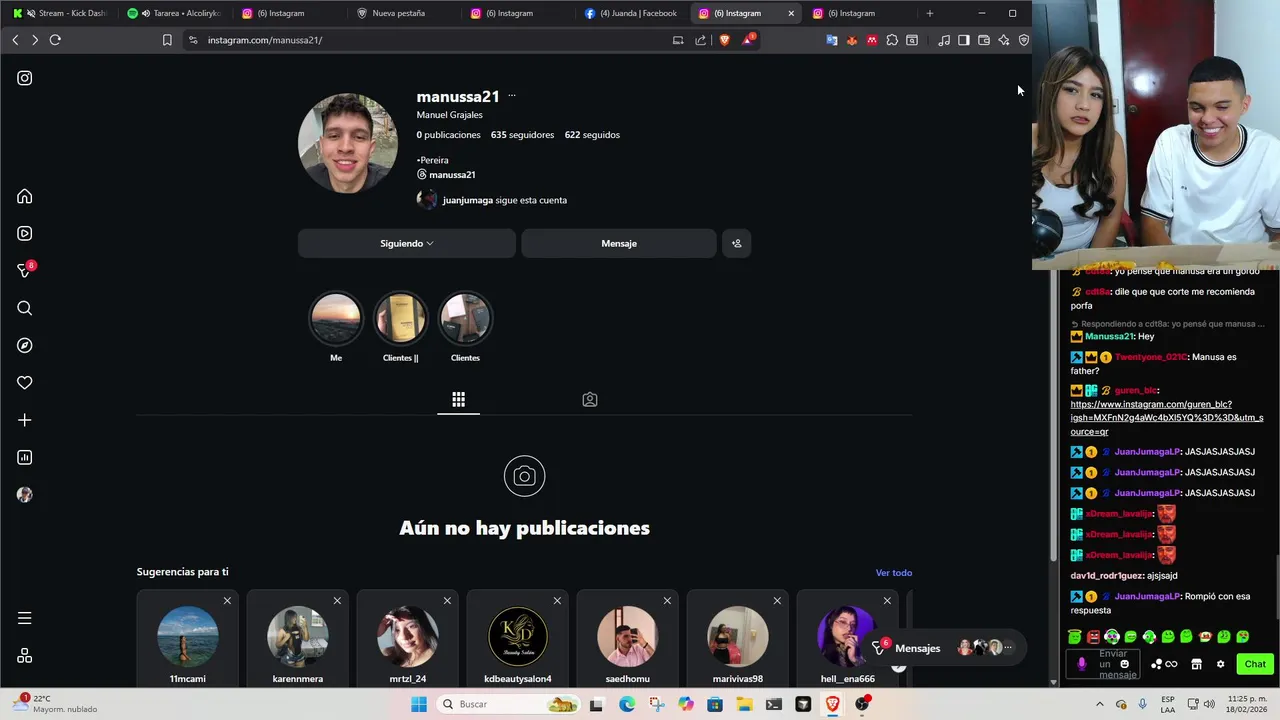Click the Mensaje button on profile
This screenshot has height=720, width=1280.
[x=619, y=243]
